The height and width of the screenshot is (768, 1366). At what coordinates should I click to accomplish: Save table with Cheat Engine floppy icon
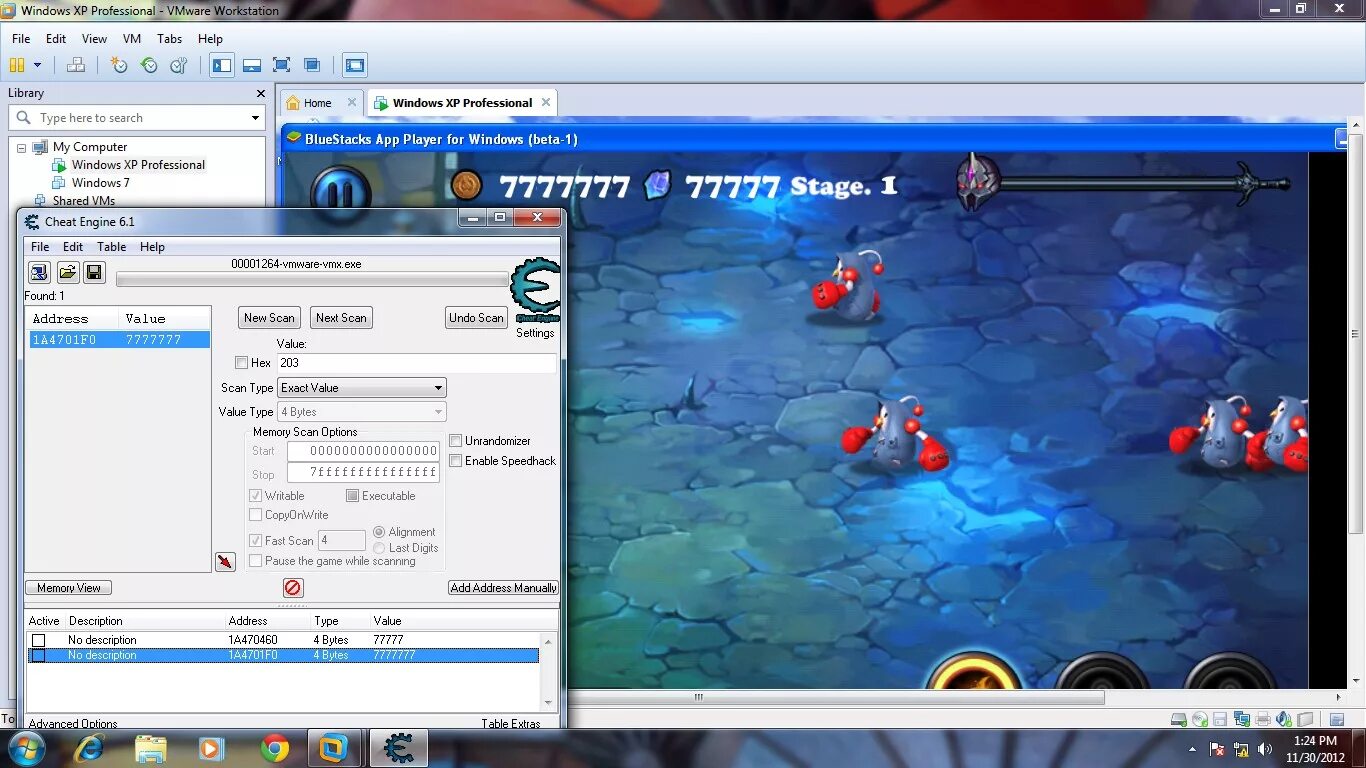[x=94, y=272]
